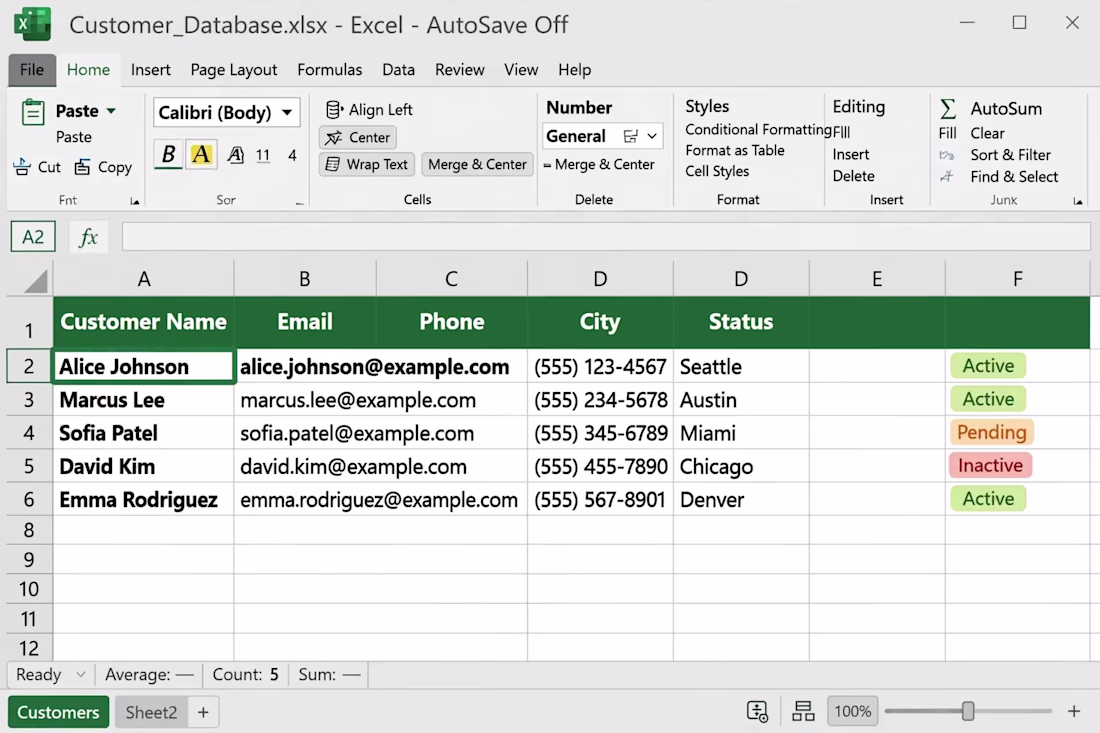This screenshot has width=1100, height=733.
Task: Open the Paste dropdown arrow
Action: (111, 111)
